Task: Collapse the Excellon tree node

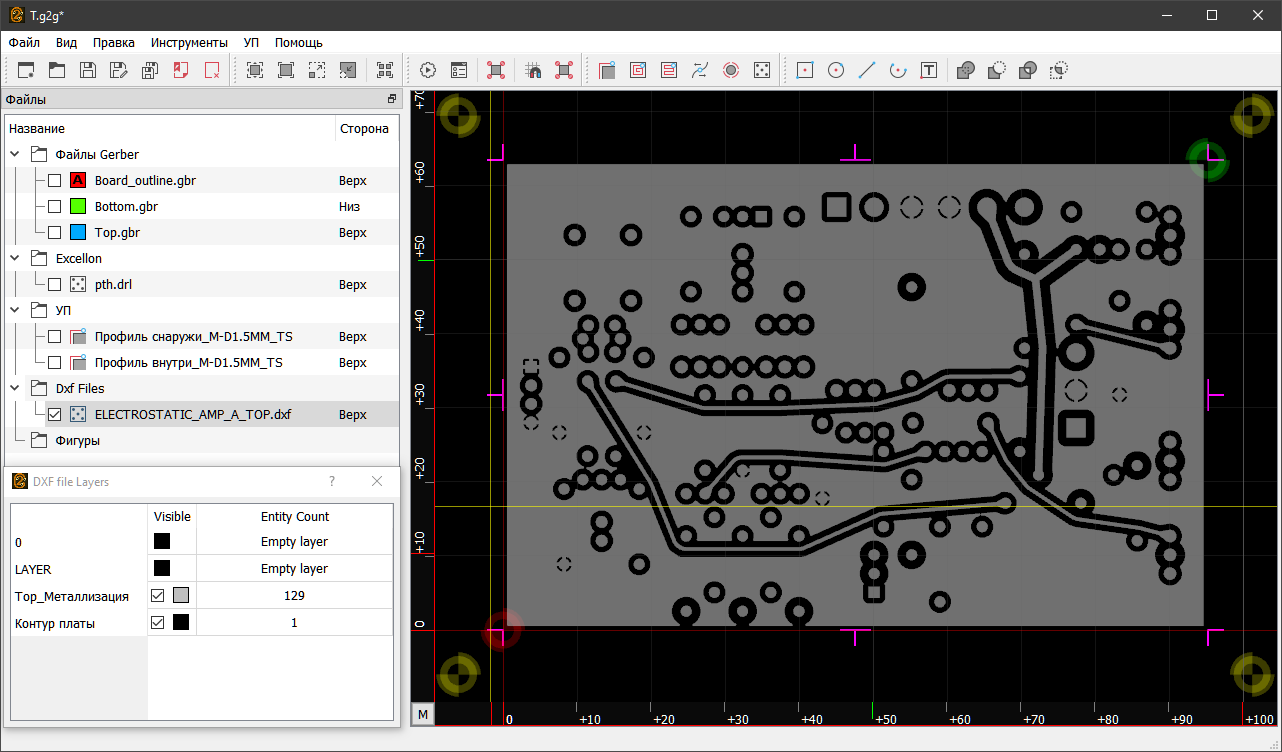Action: click(x=15, y=259)
